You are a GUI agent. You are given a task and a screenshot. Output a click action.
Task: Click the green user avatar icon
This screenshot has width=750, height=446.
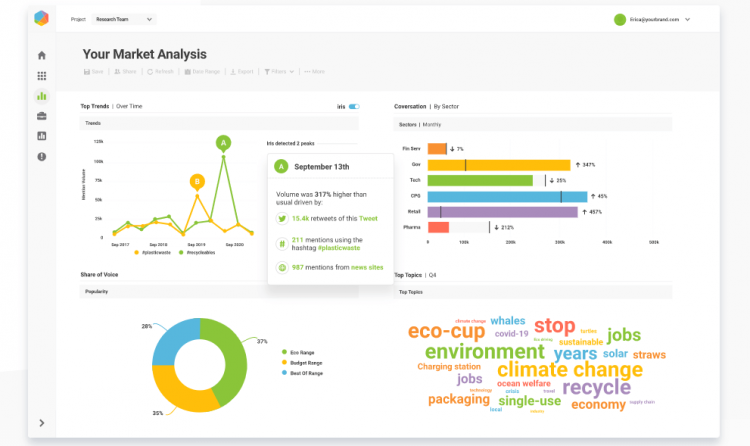620,19
